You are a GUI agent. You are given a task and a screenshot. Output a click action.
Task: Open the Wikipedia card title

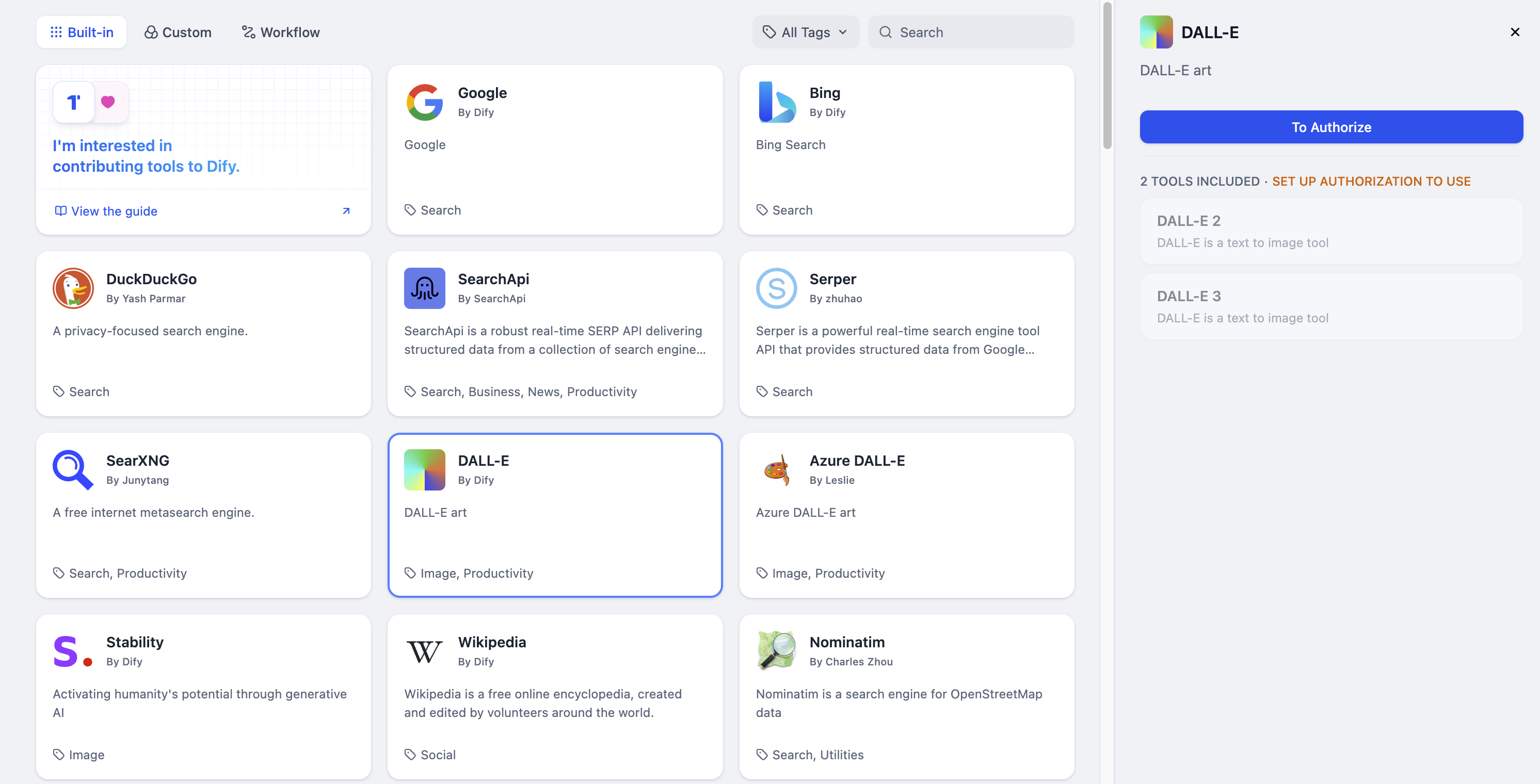[x=491, y=642]
